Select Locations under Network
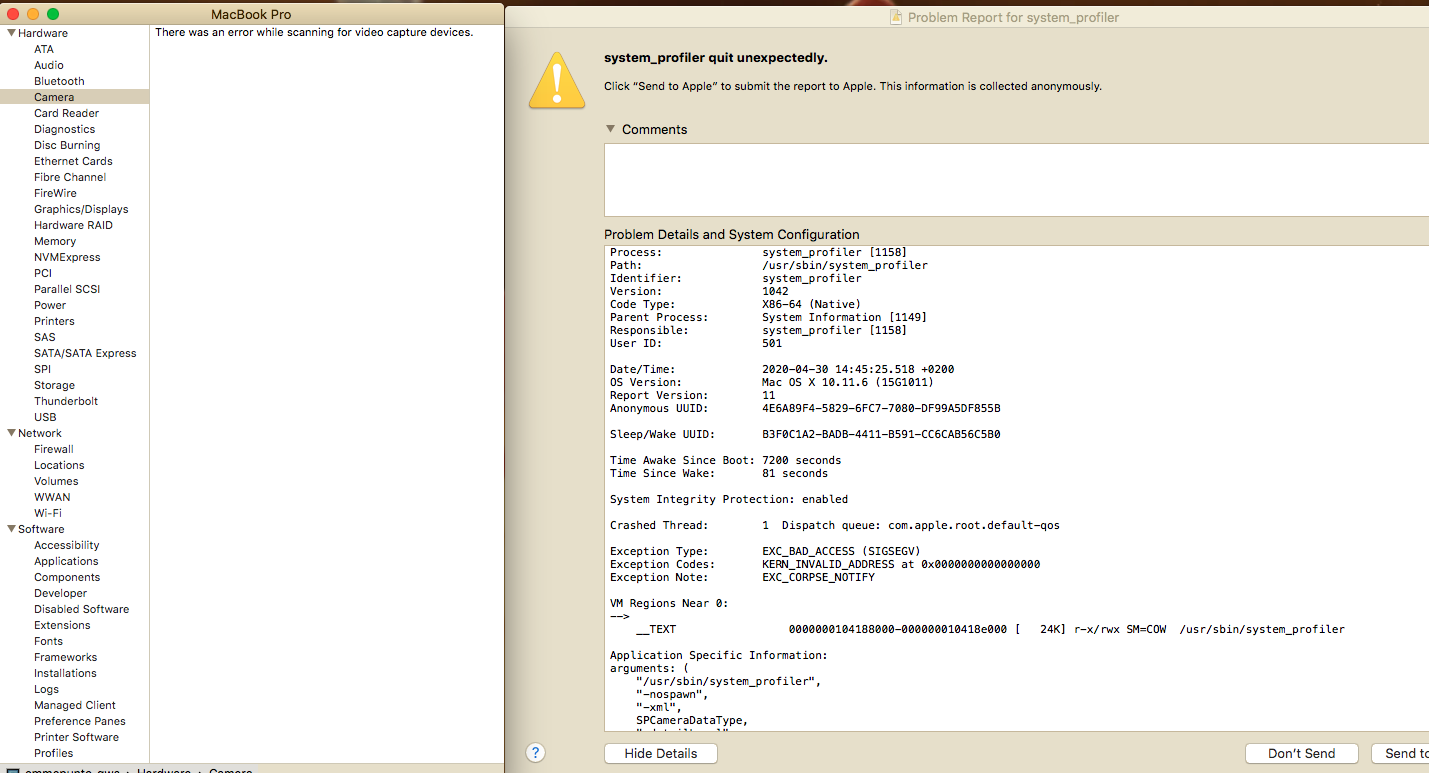The image size is (1429, 773). tap(59, 465)
